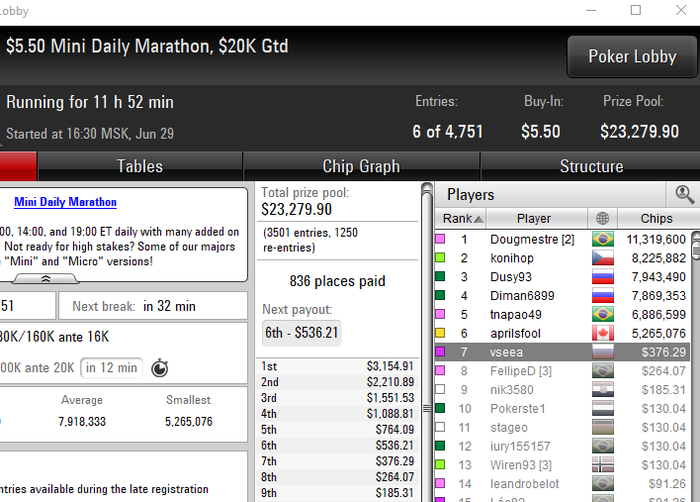The image size is (700, 502).
Task: Click the globe country column header
Action: [602, 218]
